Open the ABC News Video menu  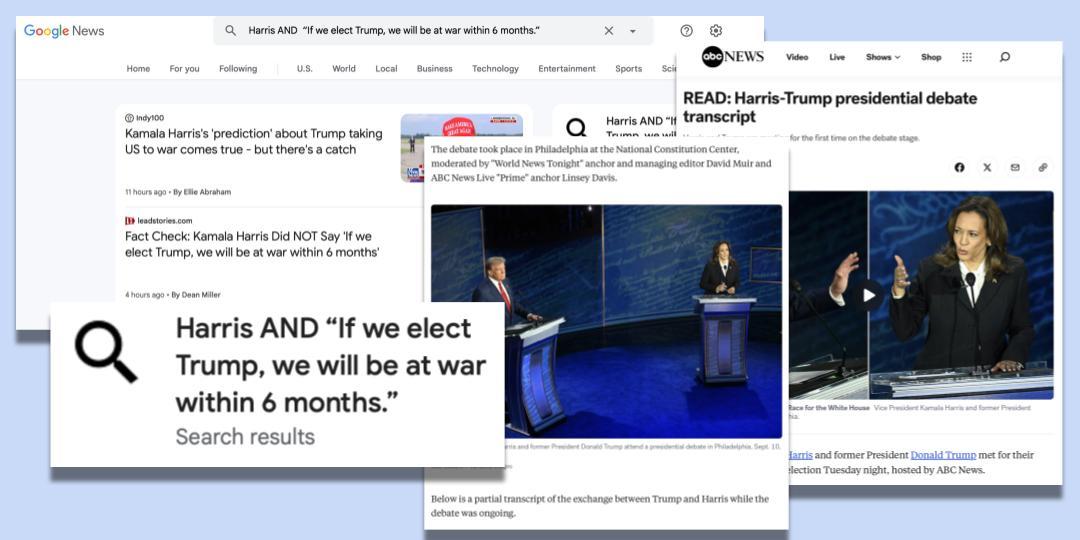[x=797, y=57]
